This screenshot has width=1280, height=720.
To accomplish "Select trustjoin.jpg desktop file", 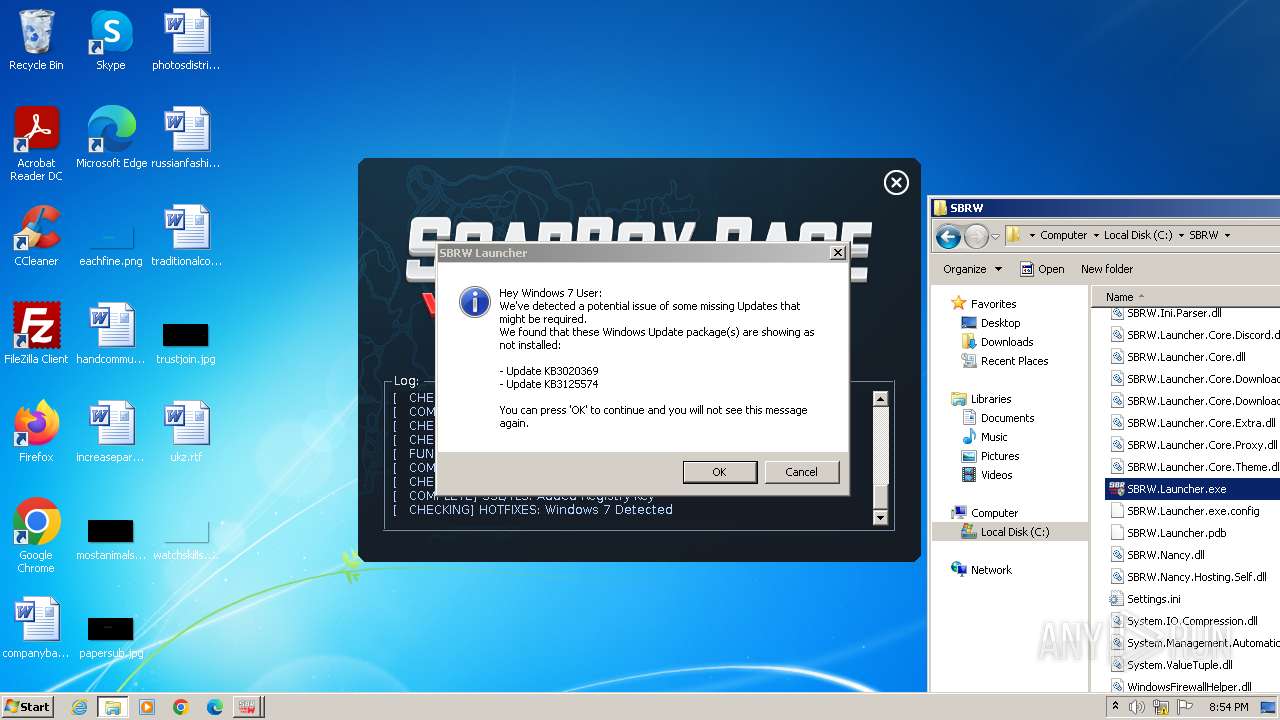I will [x=186, y=343].
